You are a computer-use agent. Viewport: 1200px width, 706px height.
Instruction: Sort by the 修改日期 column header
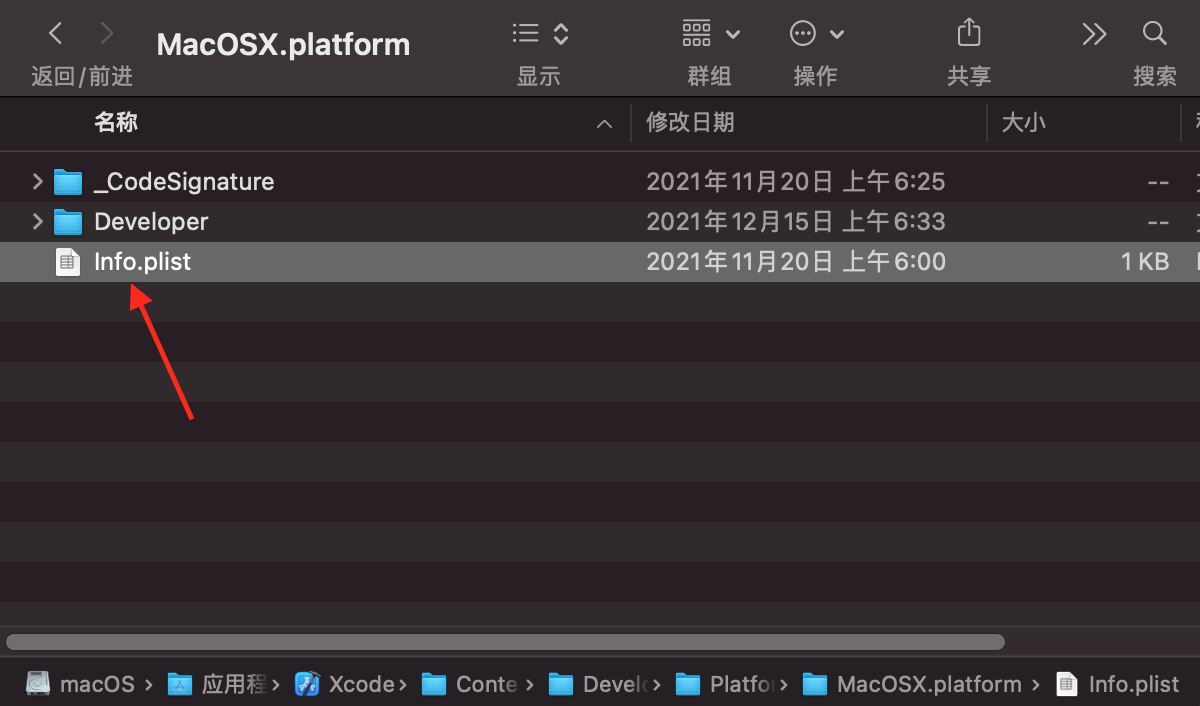[x=690, y=122]
